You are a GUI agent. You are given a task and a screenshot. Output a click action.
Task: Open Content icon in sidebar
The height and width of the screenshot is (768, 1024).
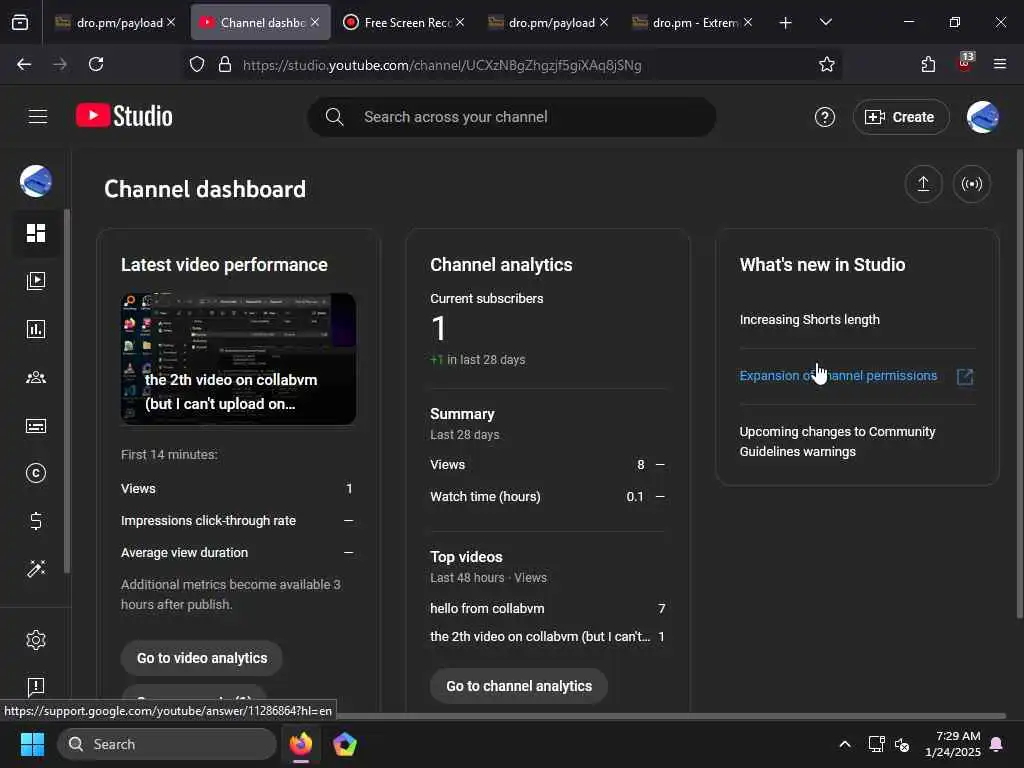click(36, 281)
